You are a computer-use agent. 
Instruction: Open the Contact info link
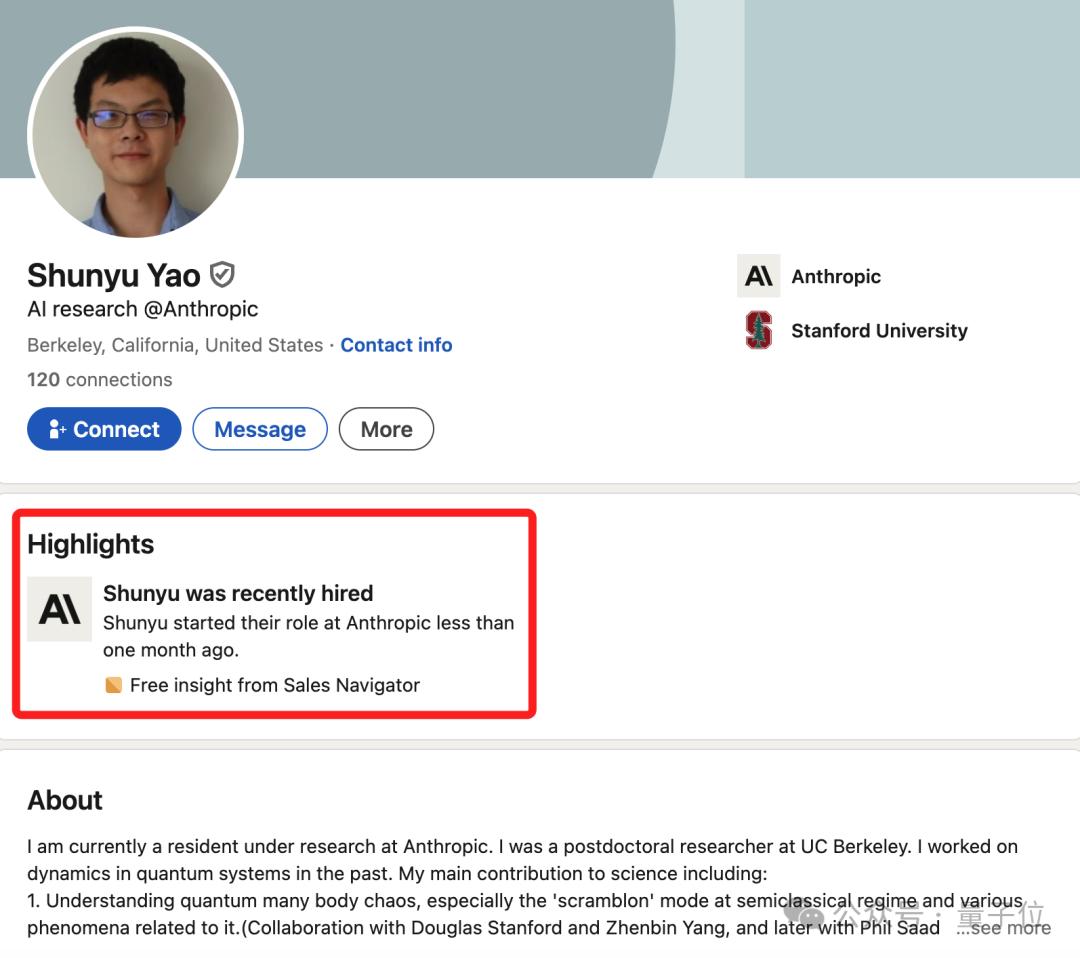coord(396,345)
